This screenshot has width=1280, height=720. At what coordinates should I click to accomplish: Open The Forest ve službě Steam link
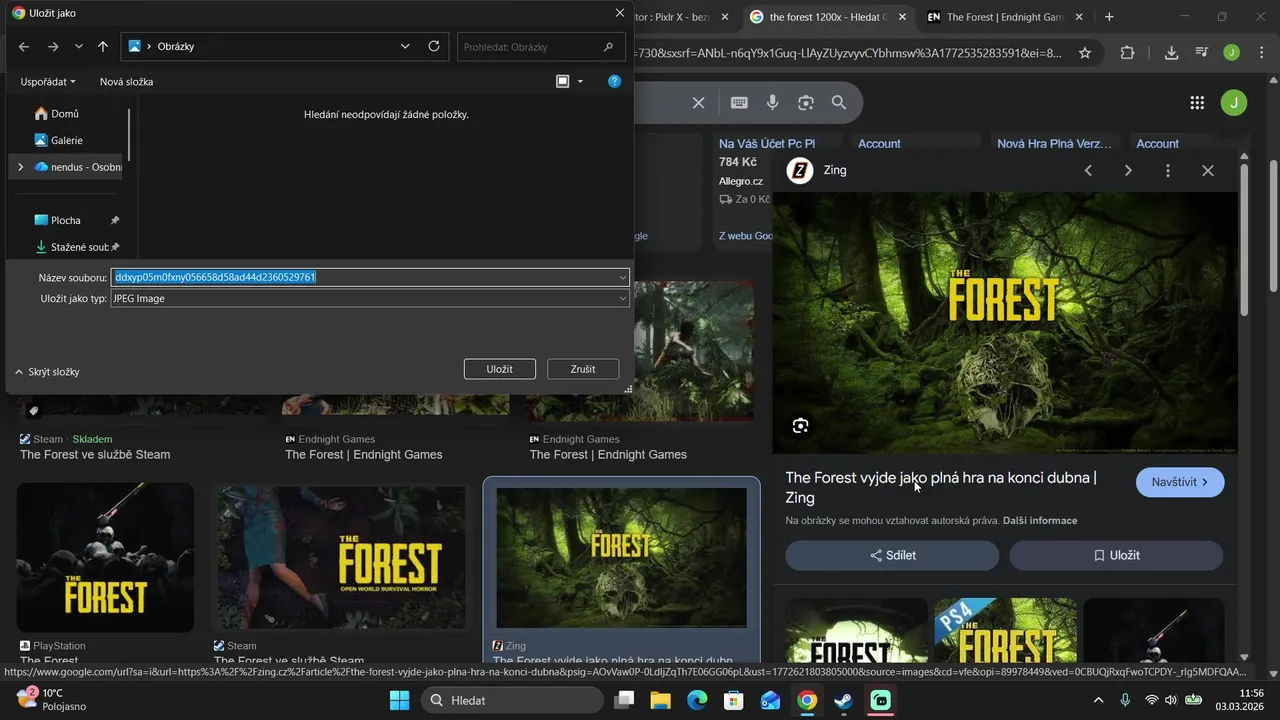tap(95, 454)
